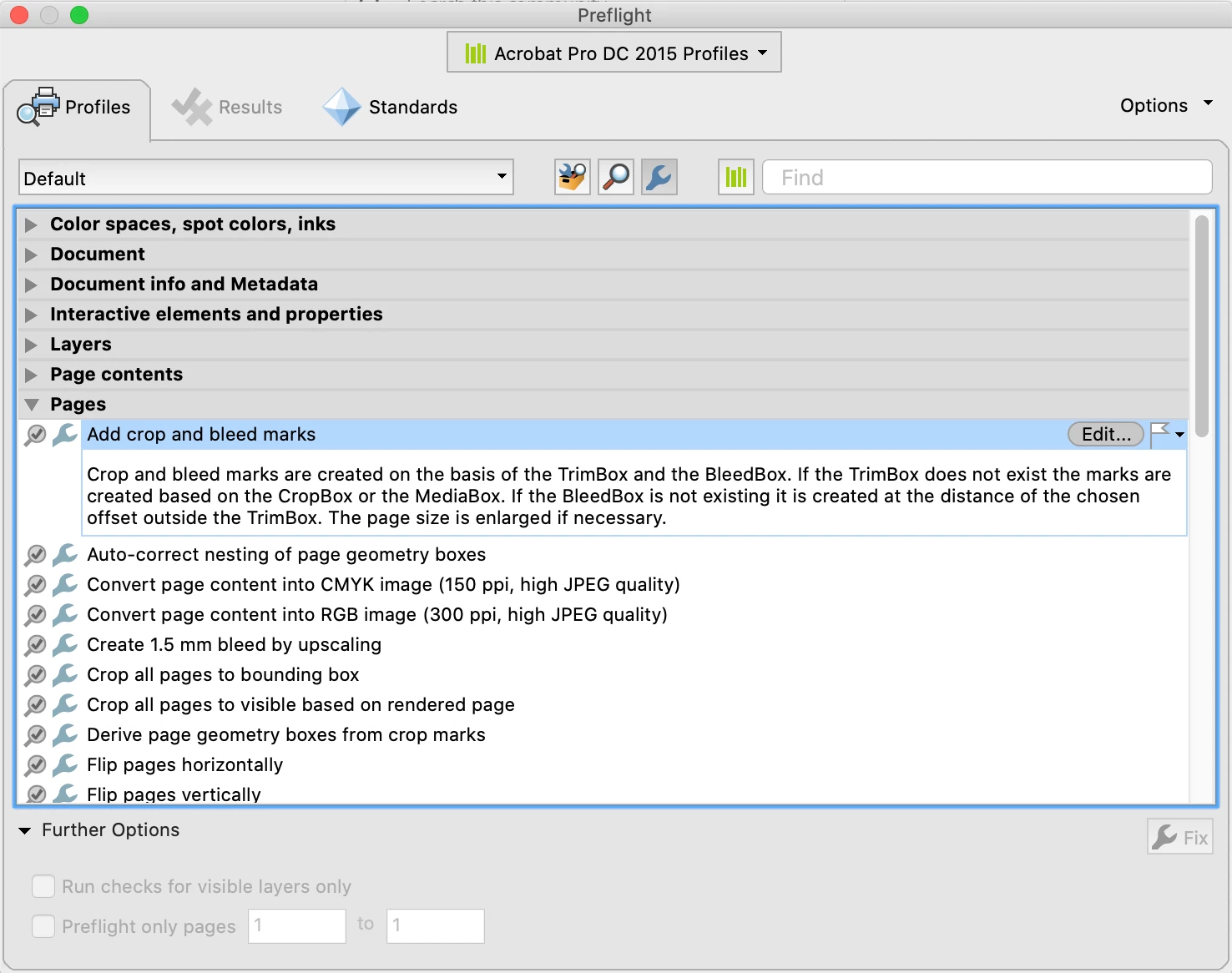1232x973 pixels.
Task: Expand Interactive elements and properties group
Action: 31,315
